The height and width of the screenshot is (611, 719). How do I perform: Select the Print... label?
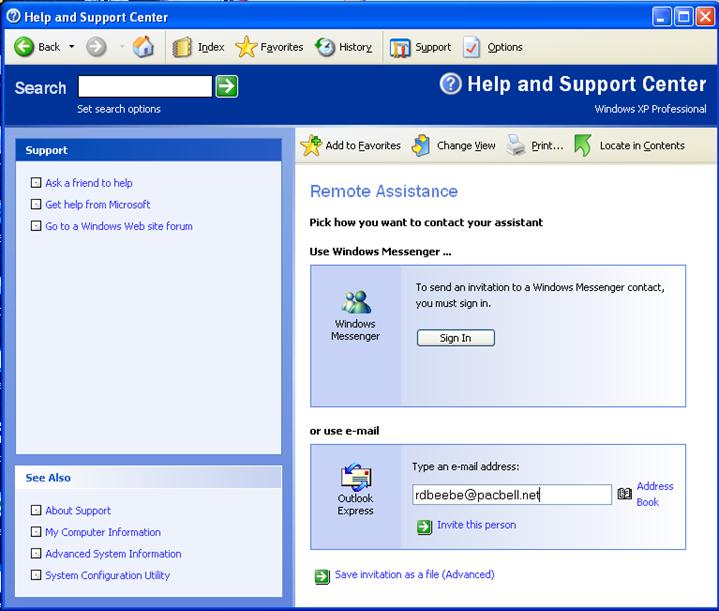pos(547,145)
